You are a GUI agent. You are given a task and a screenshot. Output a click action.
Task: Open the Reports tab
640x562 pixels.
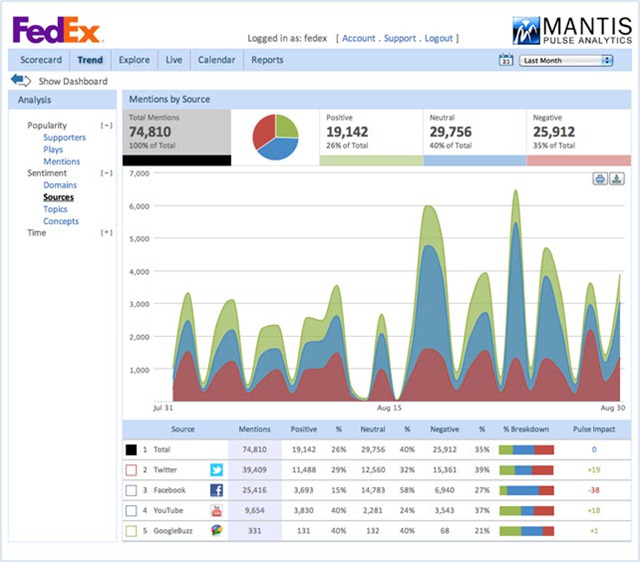coord(267,60)
